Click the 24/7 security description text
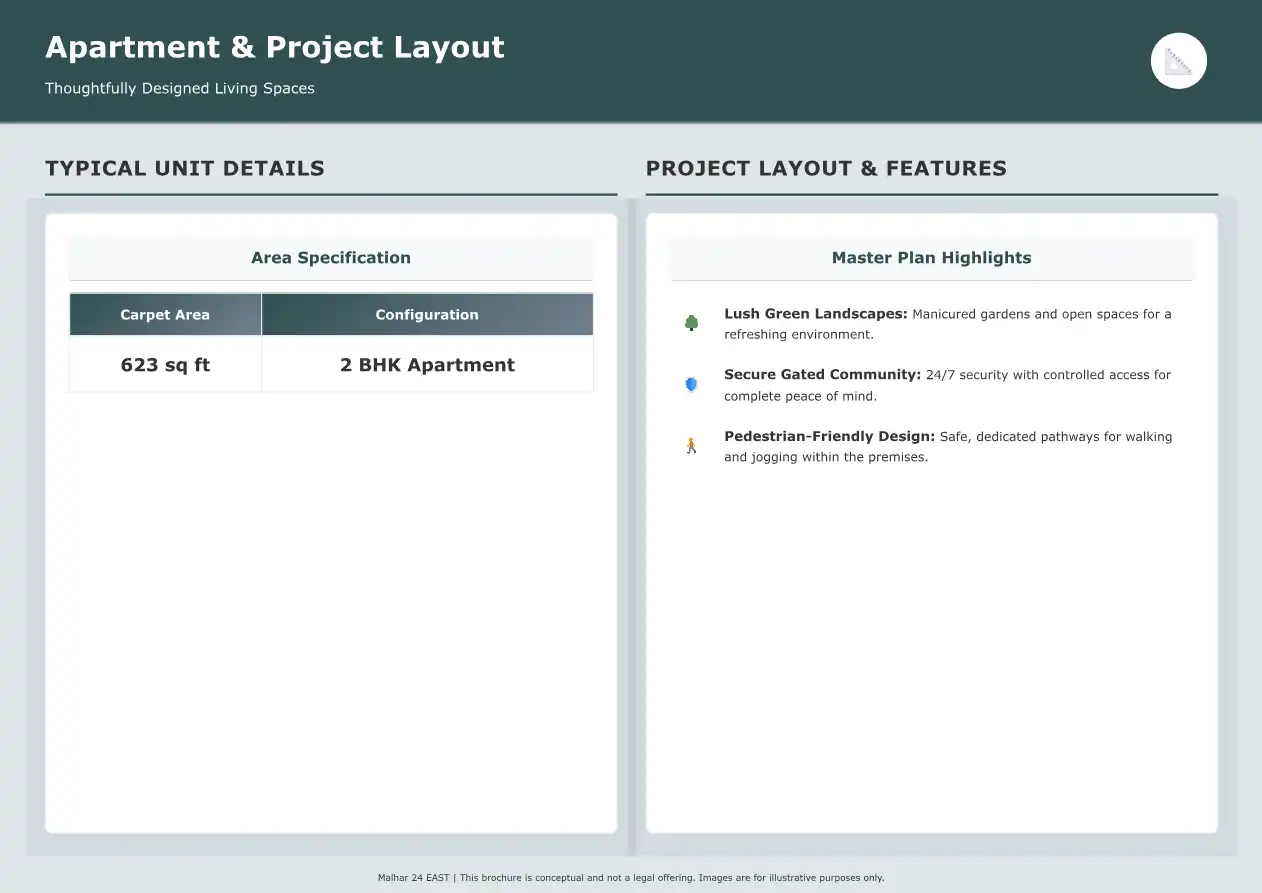The image size is (1262, 893). (x=1048, y=375)
